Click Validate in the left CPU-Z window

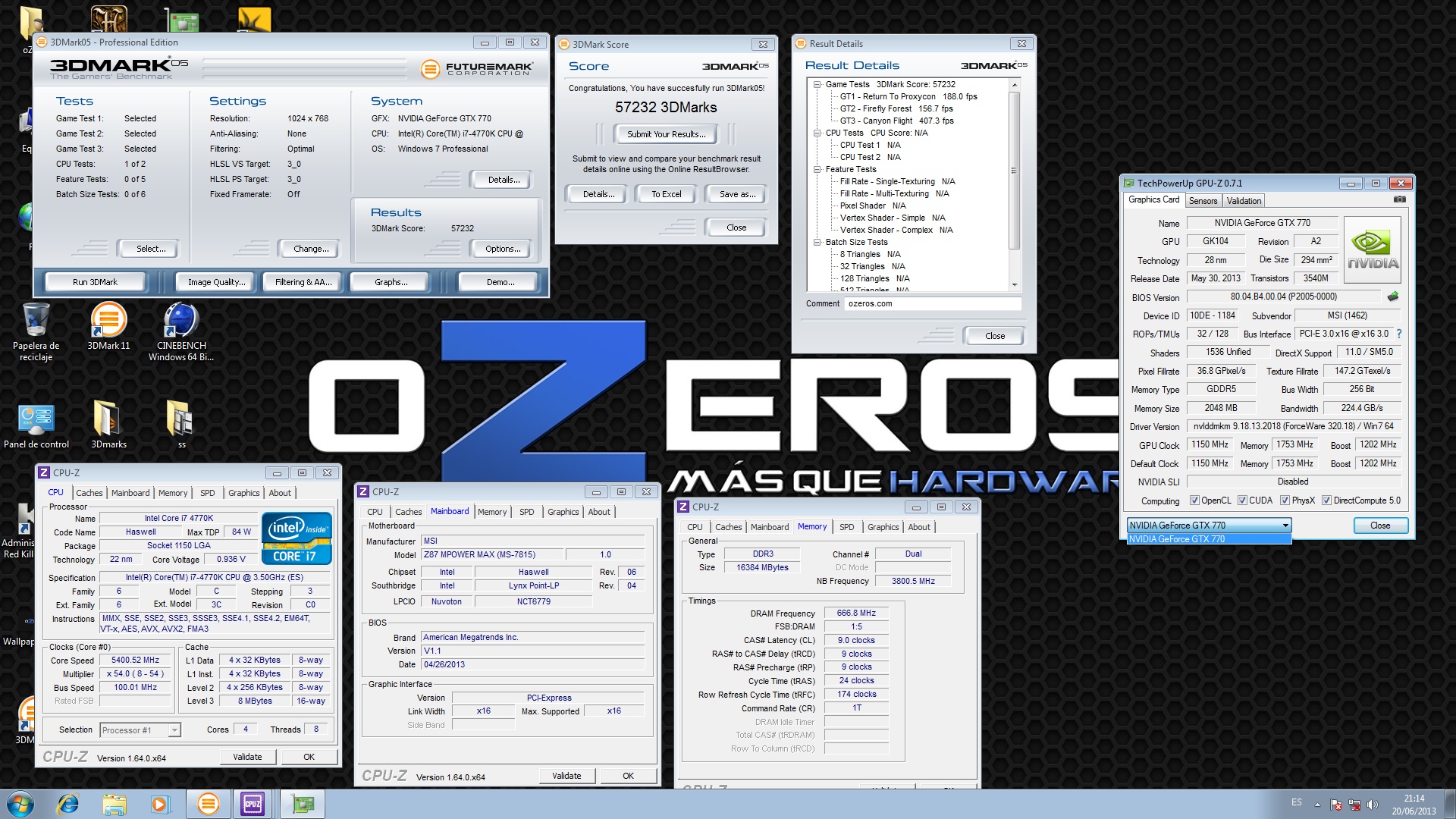tap(247, 757)
